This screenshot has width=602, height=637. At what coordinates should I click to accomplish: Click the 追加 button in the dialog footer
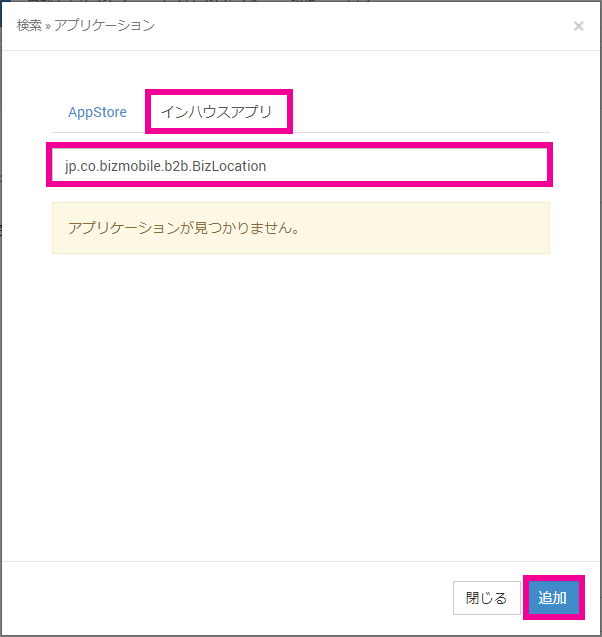(553, 598)
